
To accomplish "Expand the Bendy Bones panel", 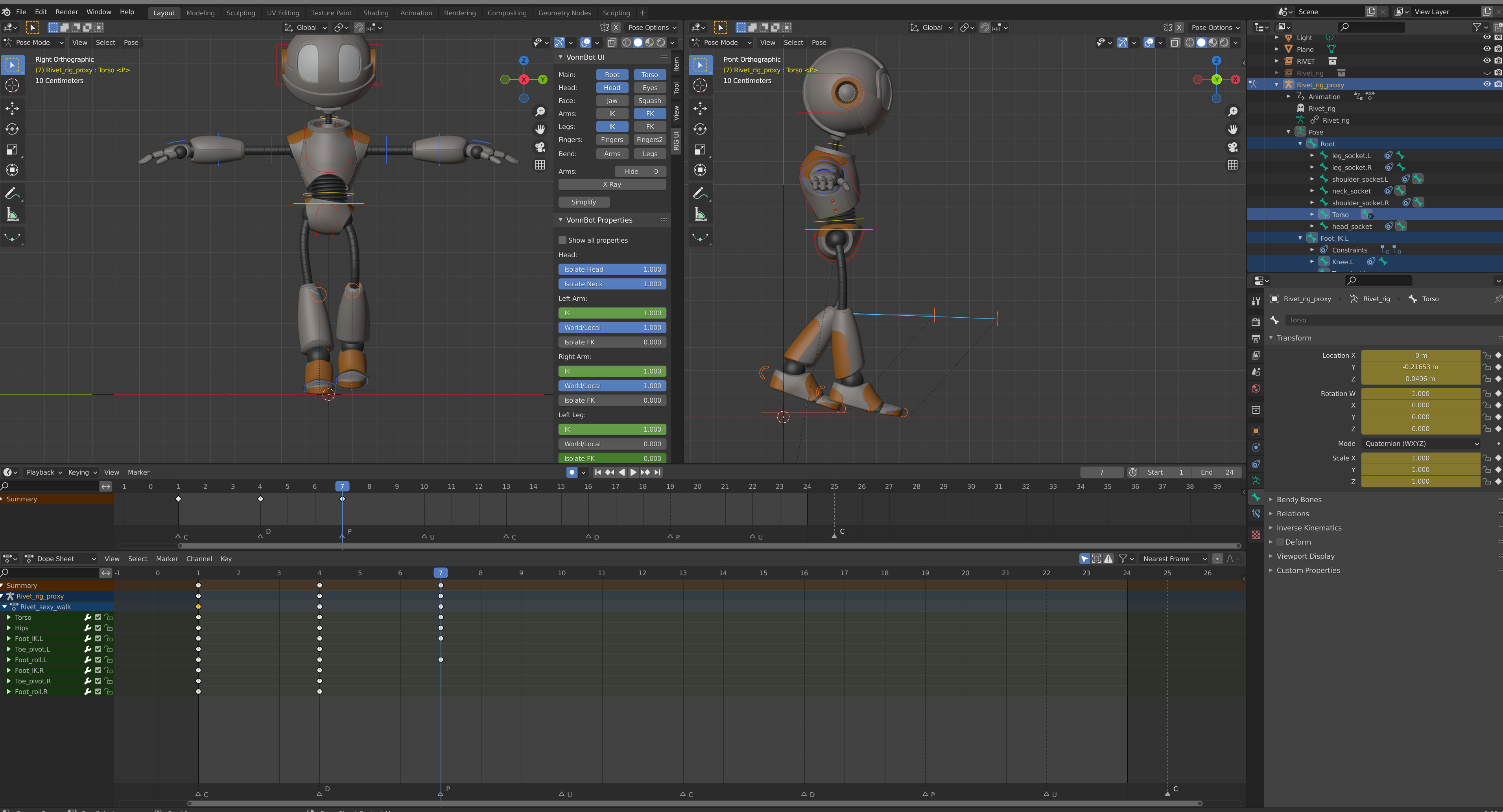I will [1298, 499].
